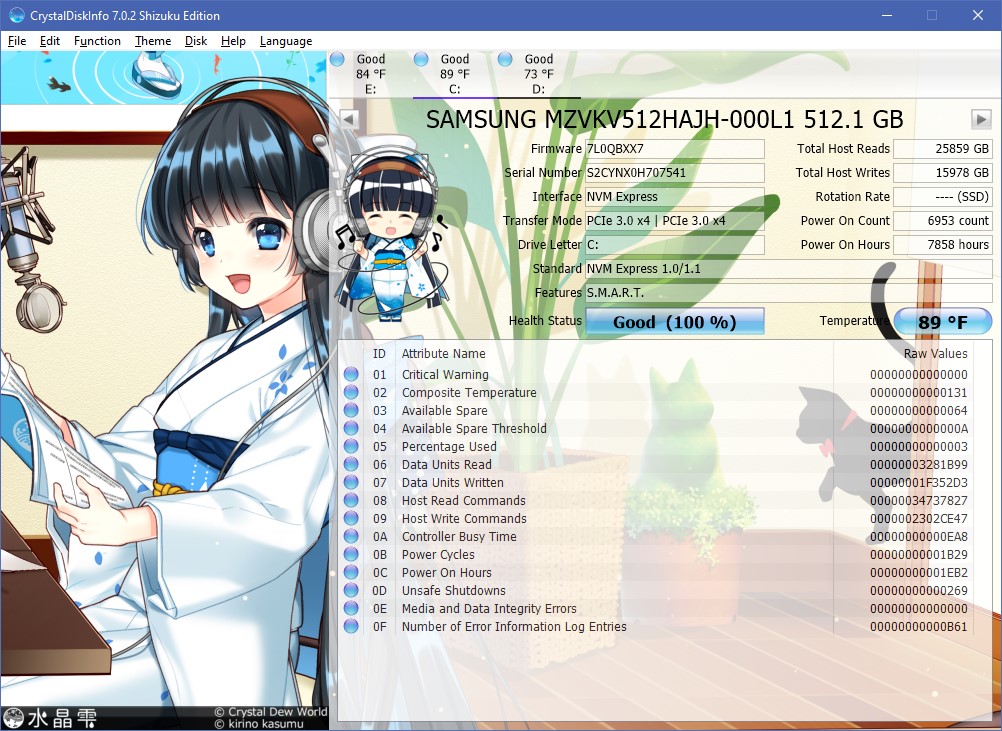The image size is (1002, 731).
Task: Select the Composite Temperature attribute name
Action: (x=469, y=392)
